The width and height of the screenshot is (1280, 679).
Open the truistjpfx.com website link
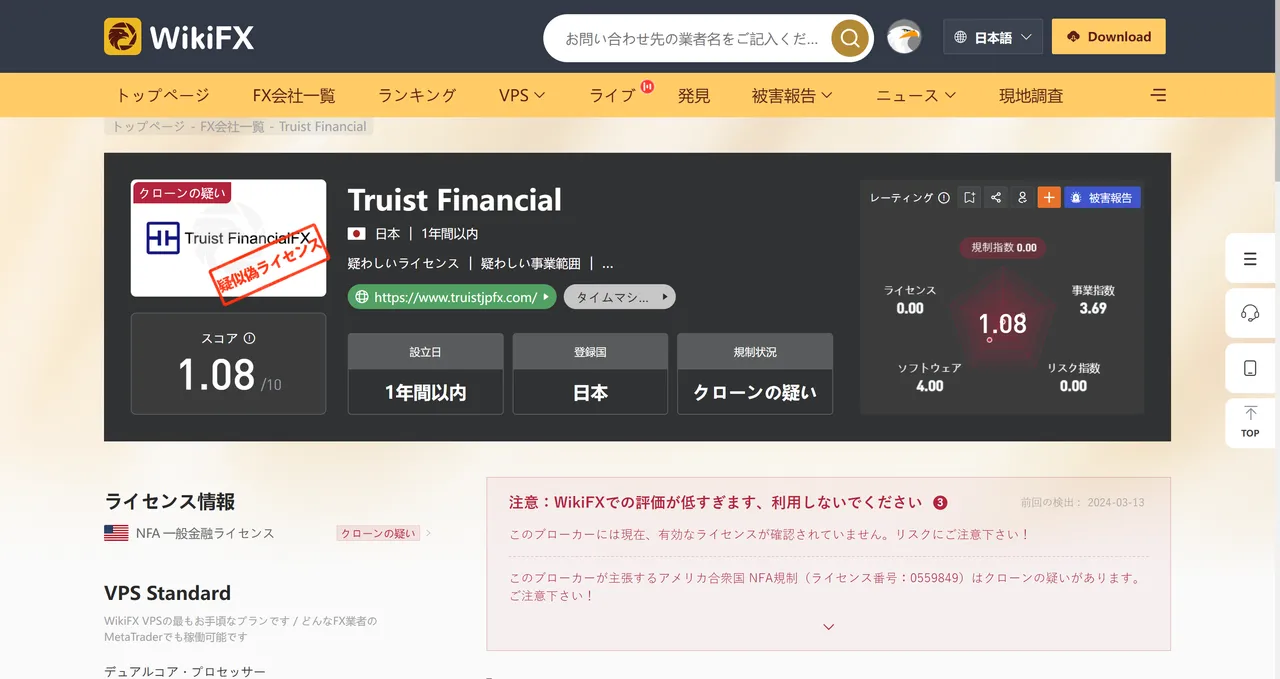[x=452, y=297]
